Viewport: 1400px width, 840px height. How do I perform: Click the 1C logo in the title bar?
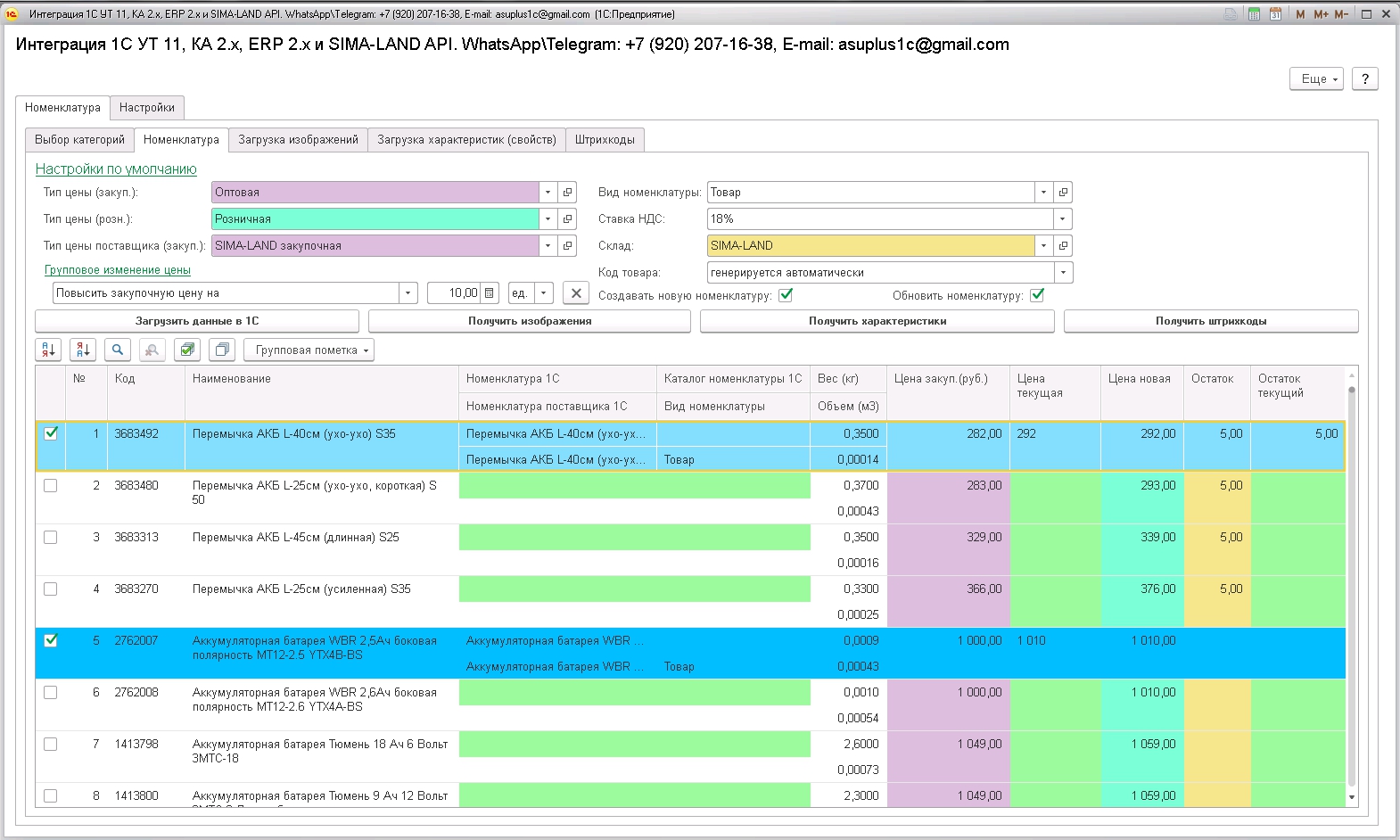[x=12, y=14]
